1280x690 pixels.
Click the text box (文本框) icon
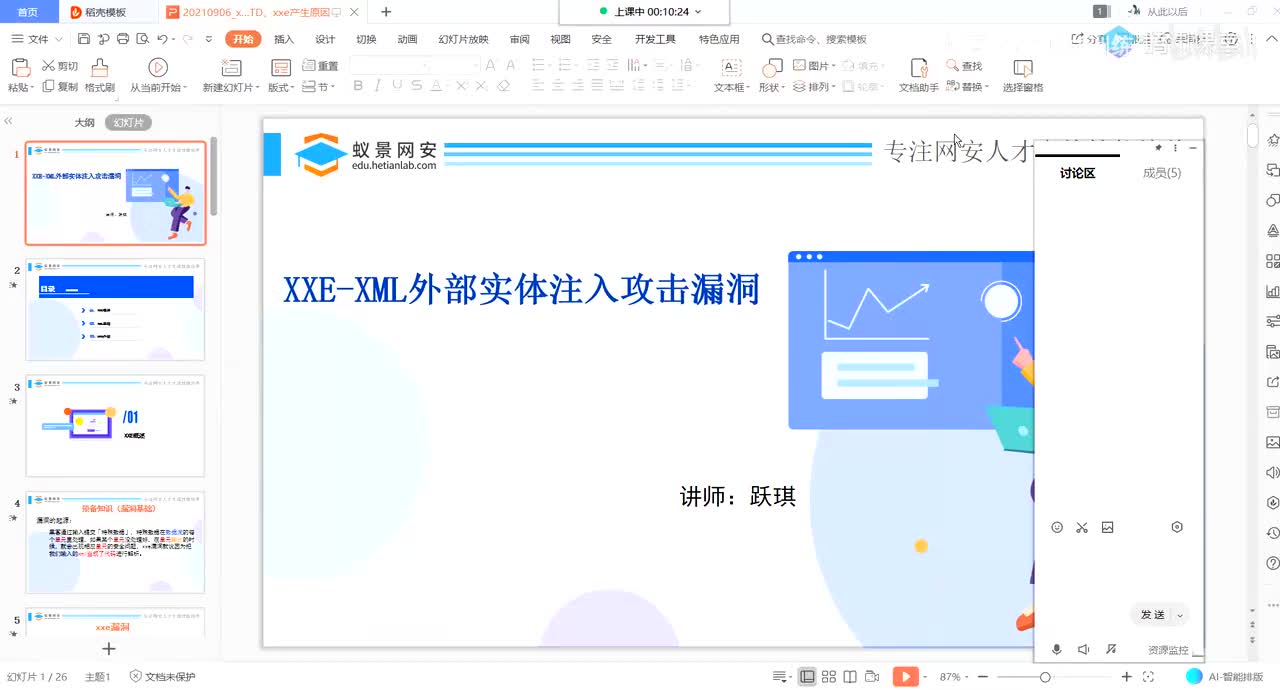731,67
